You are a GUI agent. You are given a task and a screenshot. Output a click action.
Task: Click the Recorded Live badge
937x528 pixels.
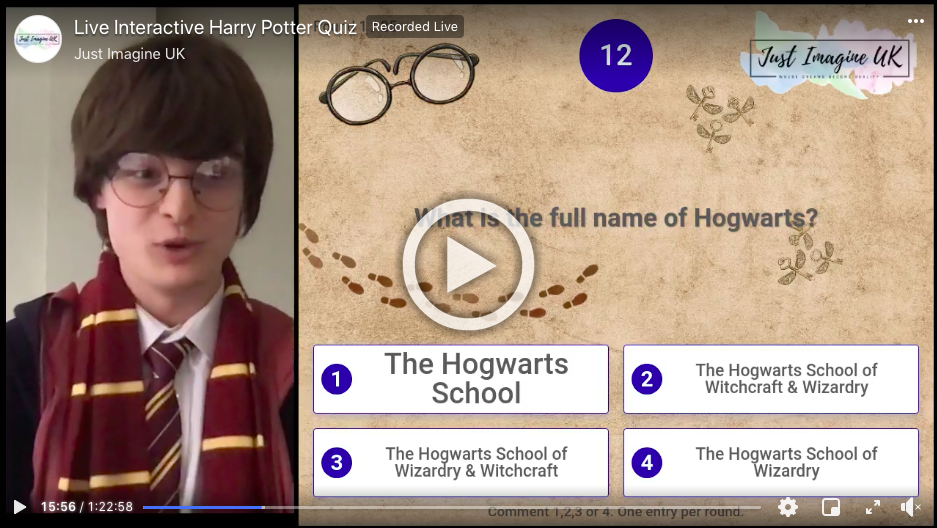[x=415, y=27]
